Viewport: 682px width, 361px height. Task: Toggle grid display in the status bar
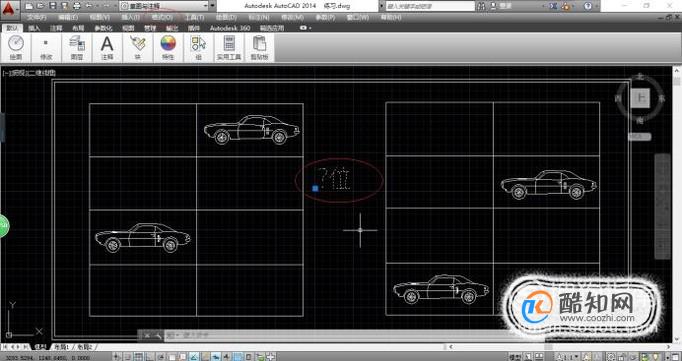click(x=137, y=357)
